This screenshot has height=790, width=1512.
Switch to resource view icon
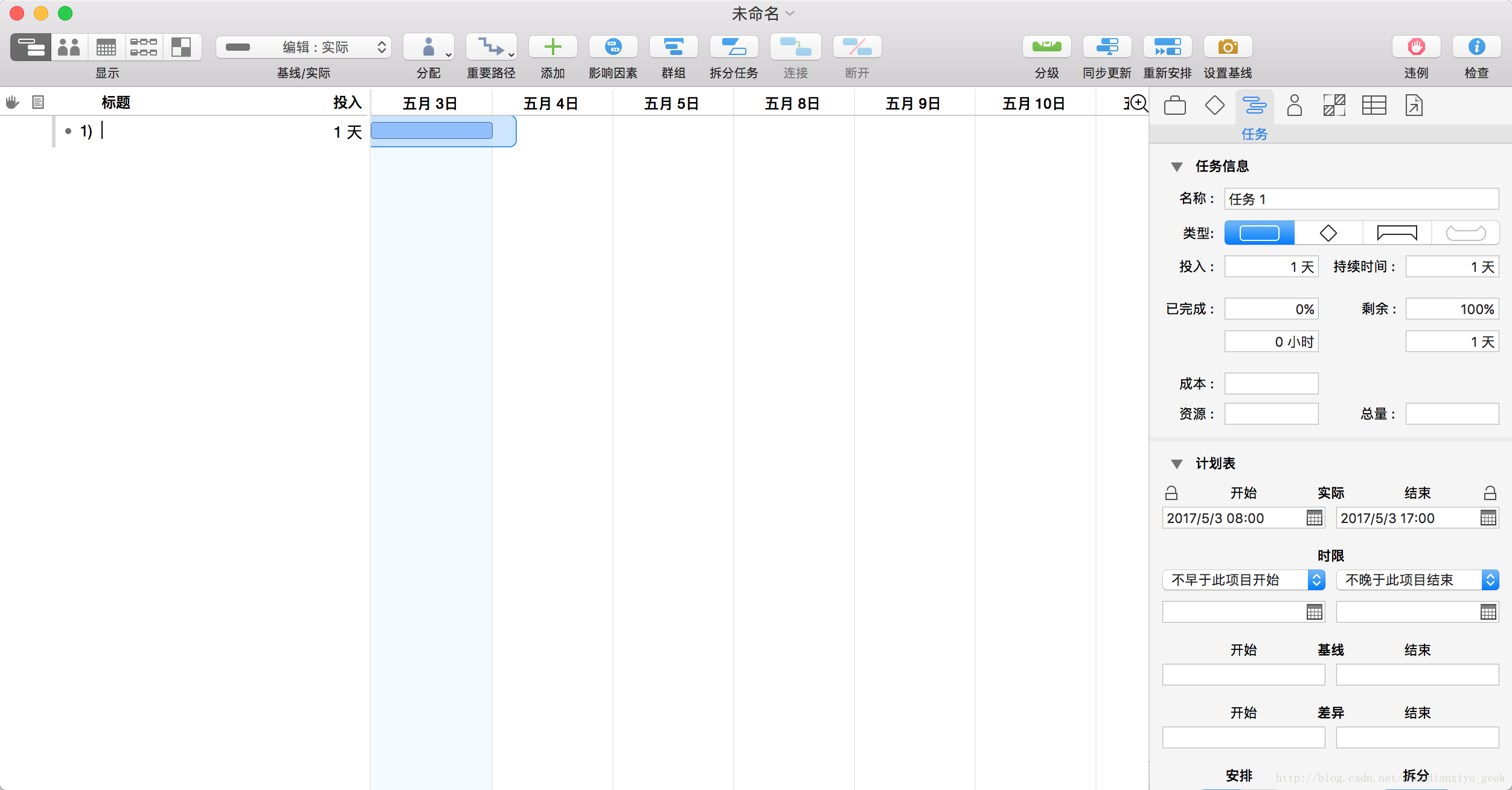tap(69, 47)
